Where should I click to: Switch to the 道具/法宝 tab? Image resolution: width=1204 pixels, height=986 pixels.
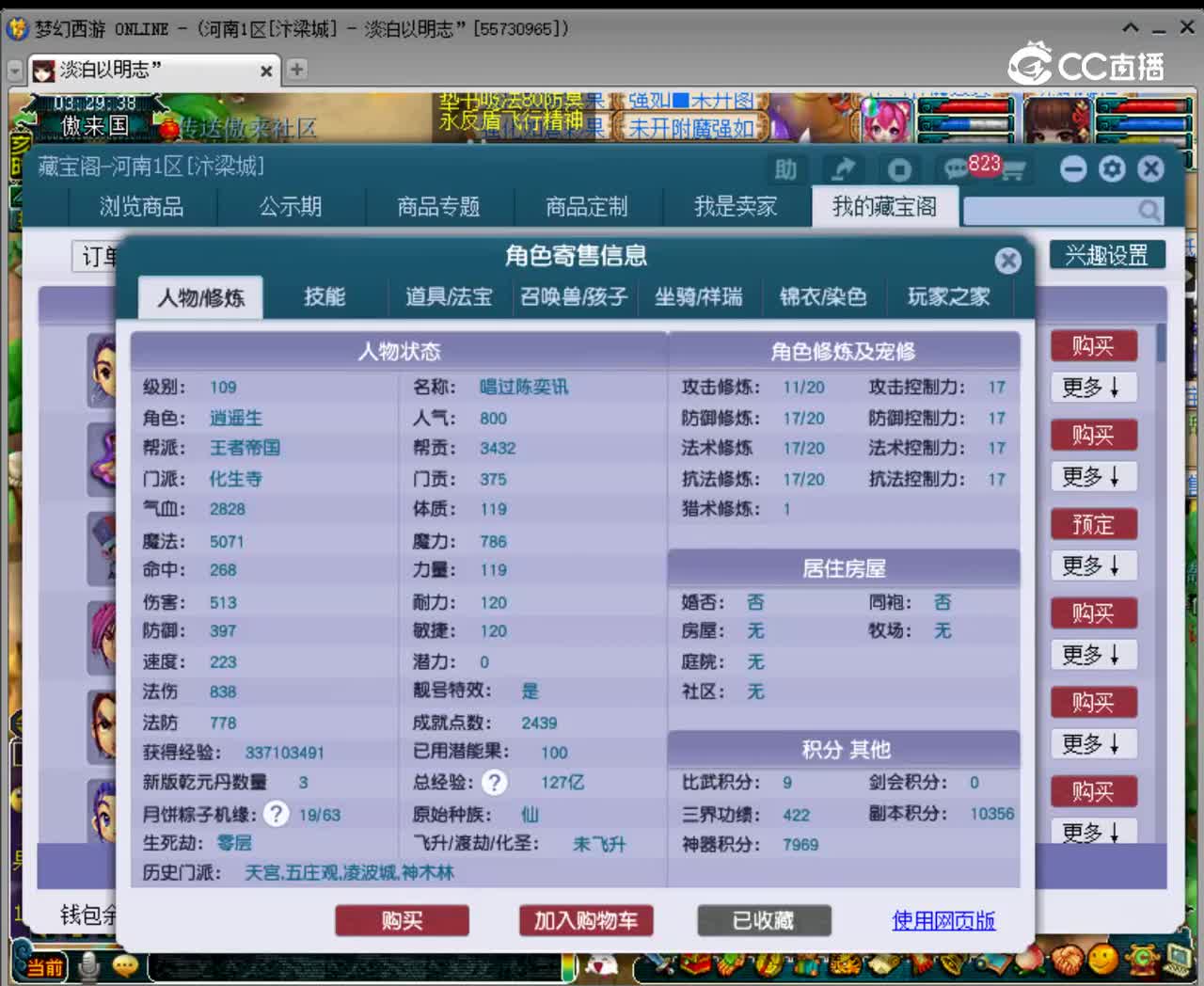click(450, 297)
